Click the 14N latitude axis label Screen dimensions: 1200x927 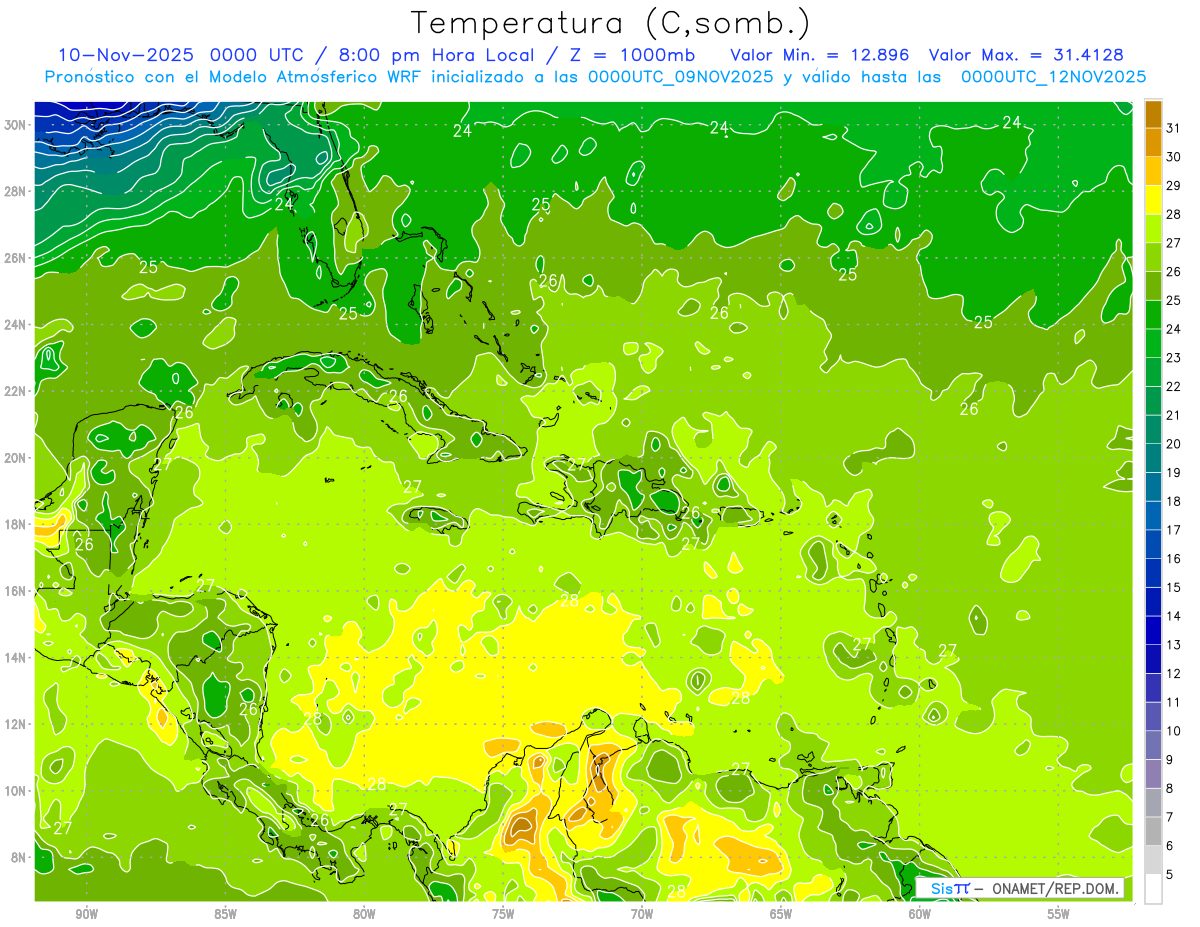pos(17,657)
